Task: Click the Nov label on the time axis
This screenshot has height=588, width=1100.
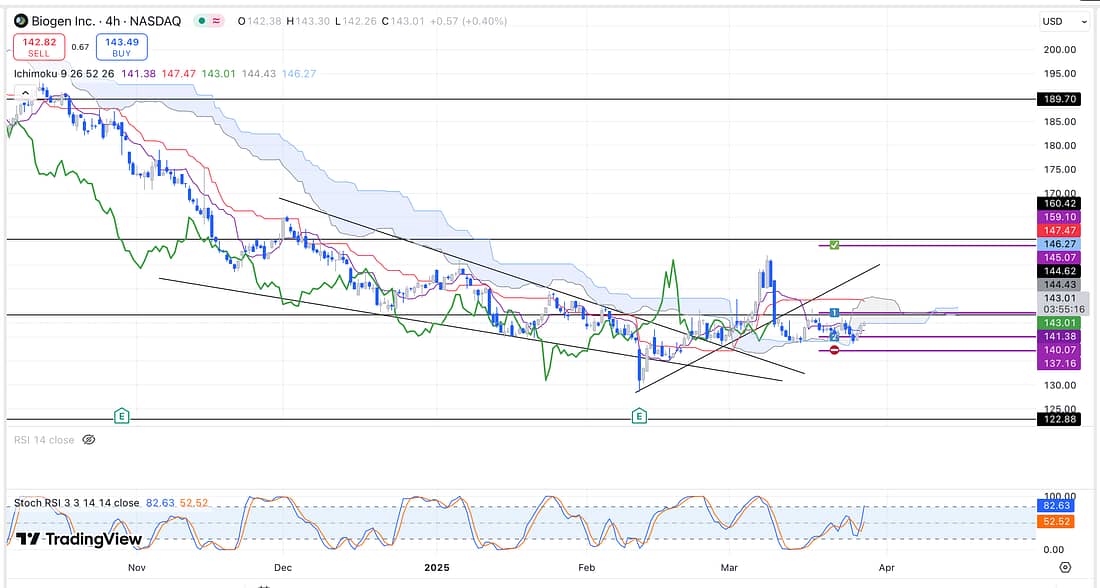Action: 137,567
